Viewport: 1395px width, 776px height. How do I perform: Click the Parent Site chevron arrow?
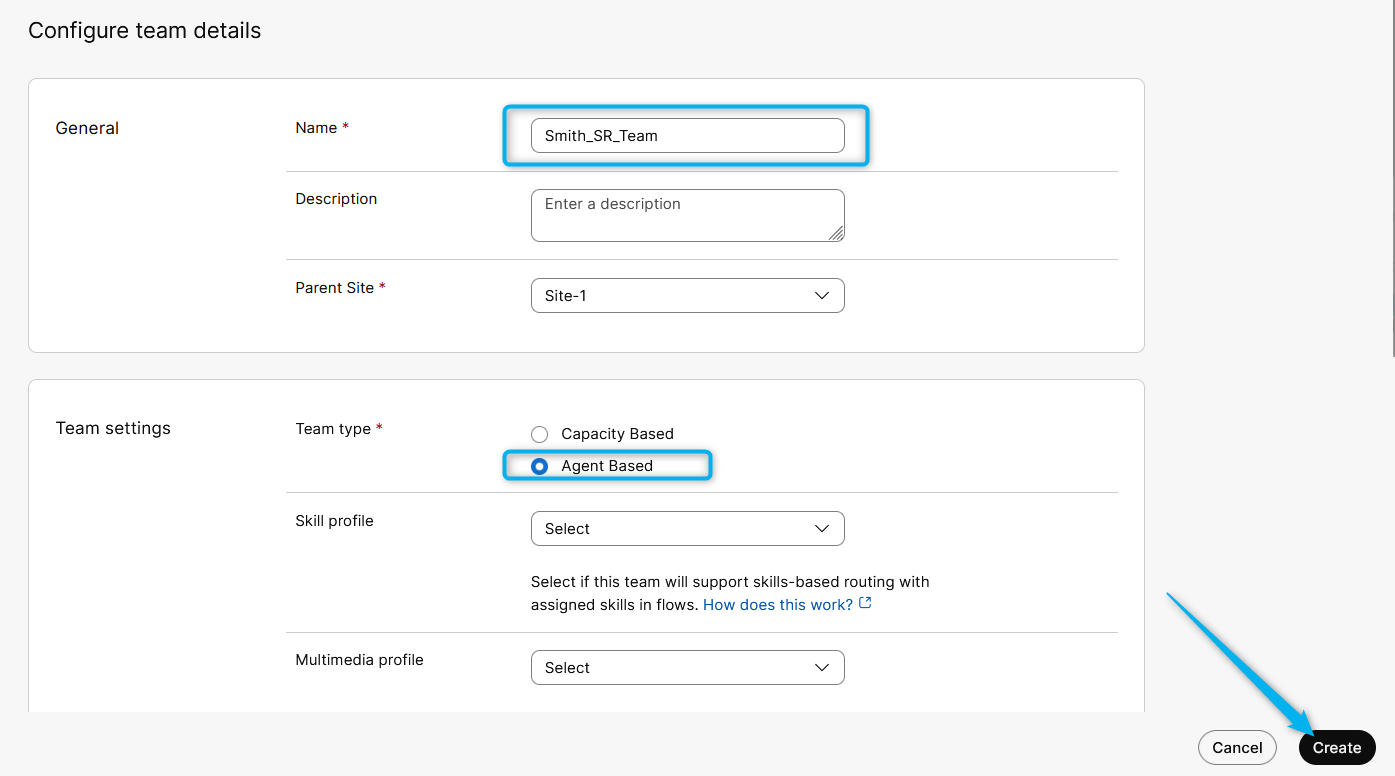pos(822,296)
